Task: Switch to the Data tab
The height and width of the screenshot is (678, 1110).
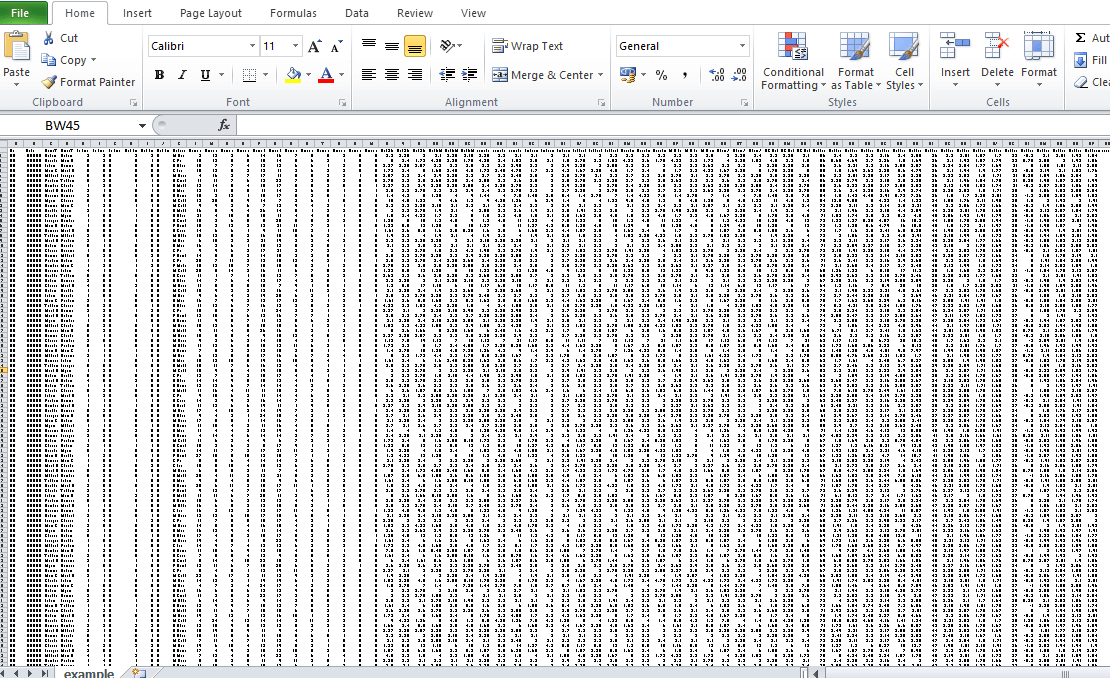Action: pyautogui.click(x=357, y=13)
